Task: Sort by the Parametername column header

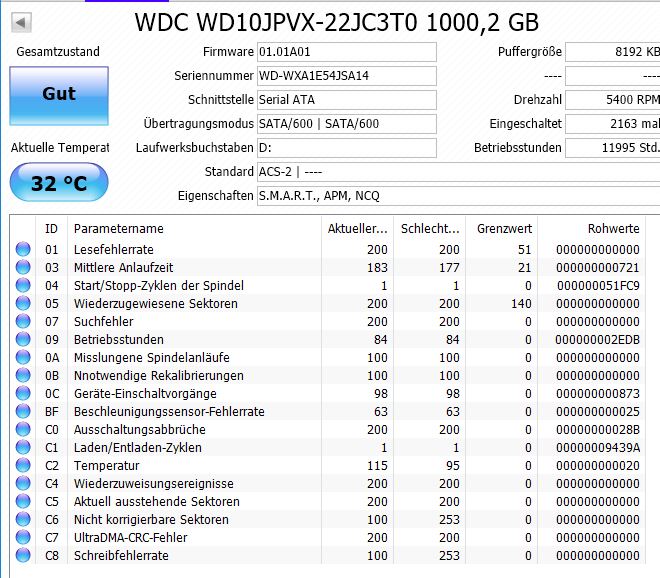Action: pyautogui.click(x=194, y=229)
